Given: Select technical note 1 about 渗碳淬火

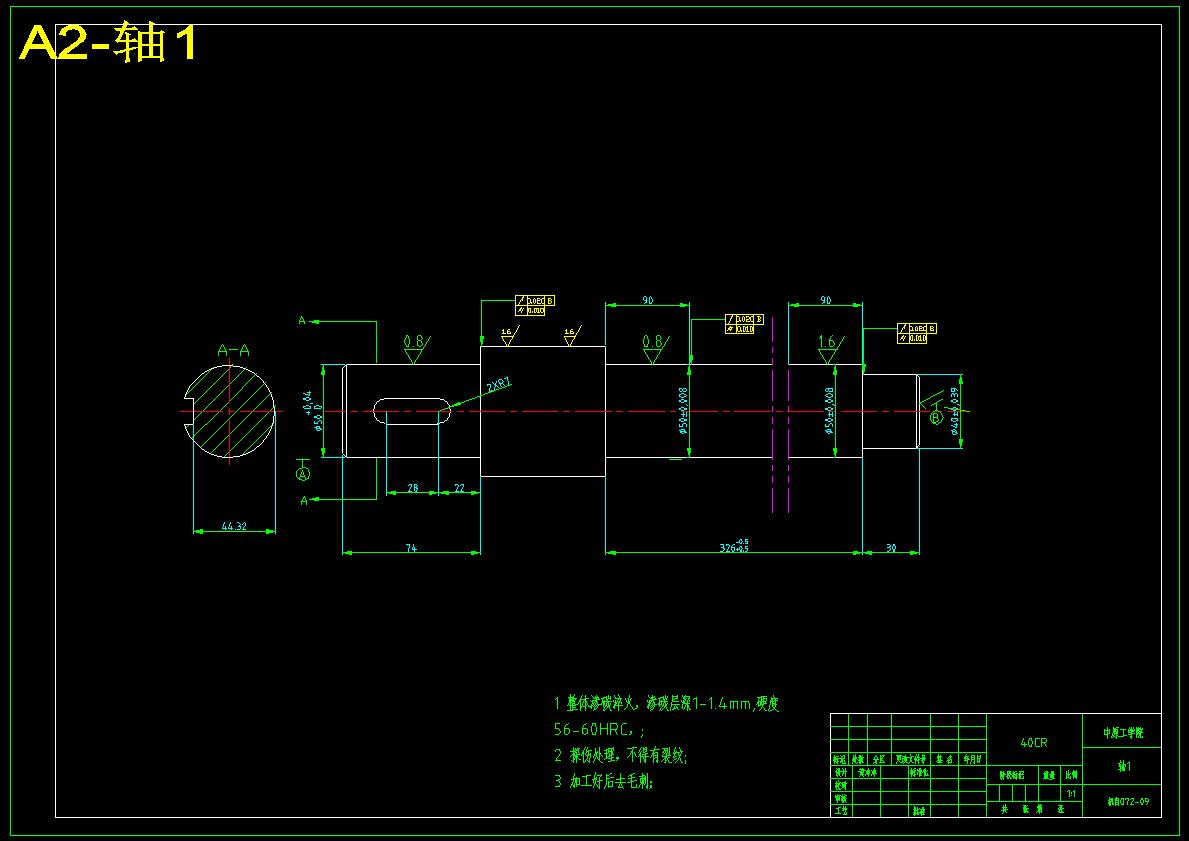Looking at the screenshot, I should [666, 703].
